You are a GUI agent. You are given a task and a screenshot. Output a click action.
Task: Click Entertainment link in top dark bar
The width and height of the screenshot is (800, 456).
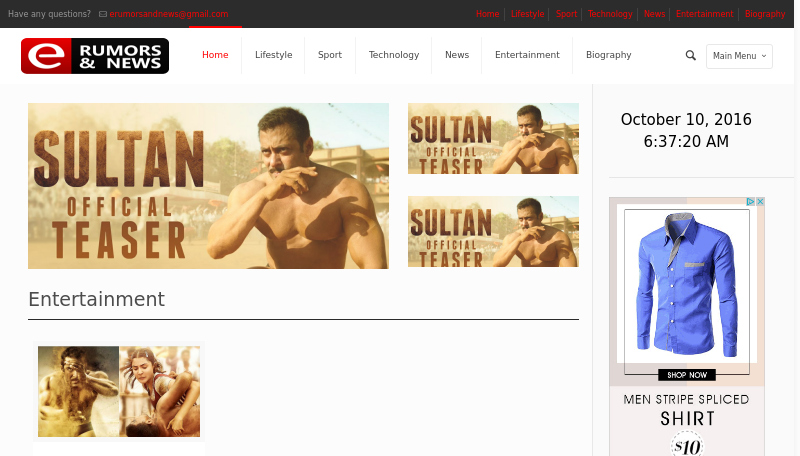[x=704, y=14]
